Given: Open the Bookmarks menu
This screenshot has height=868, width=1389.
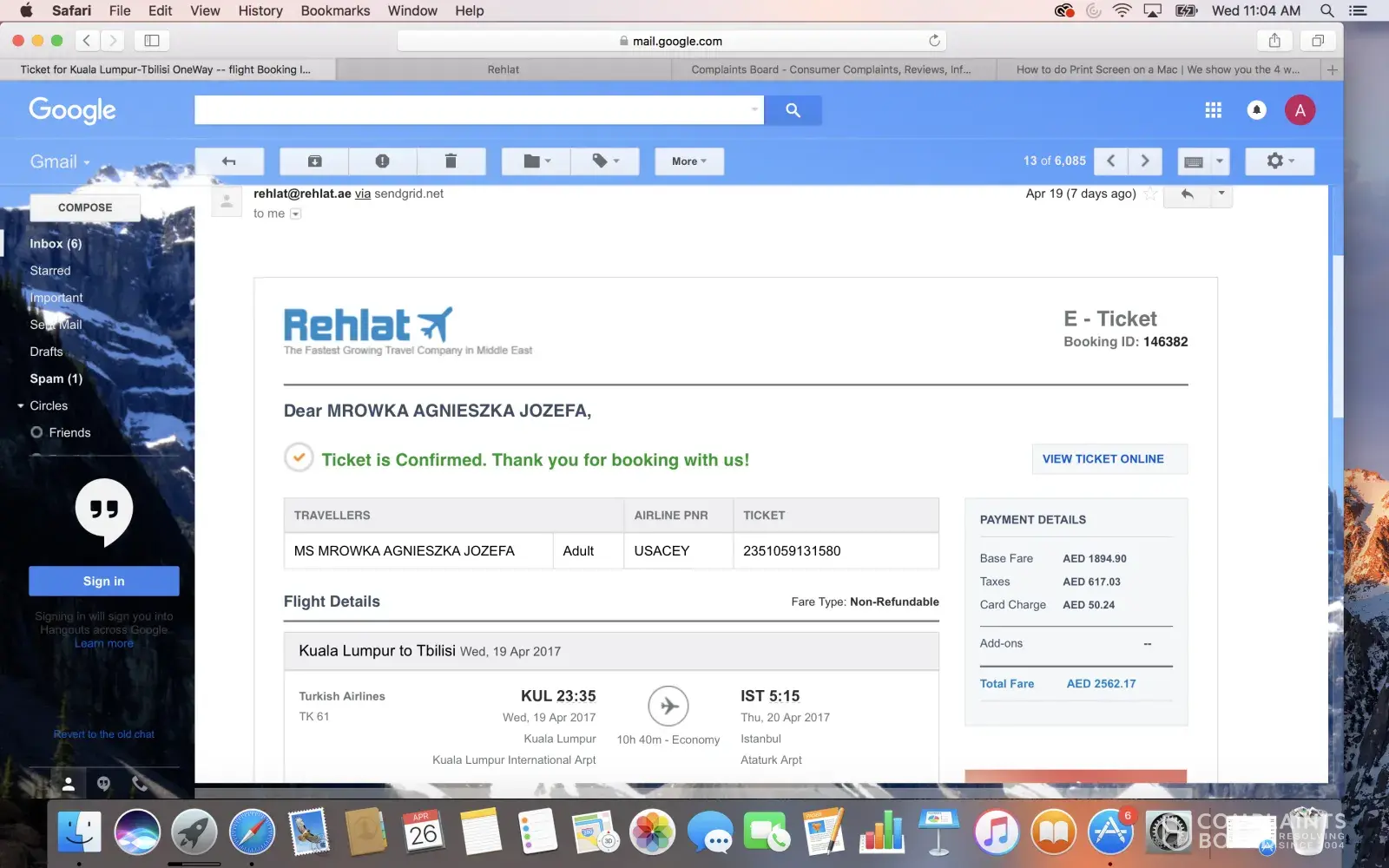Looking at the screenshot, I should tap(335, 10).
